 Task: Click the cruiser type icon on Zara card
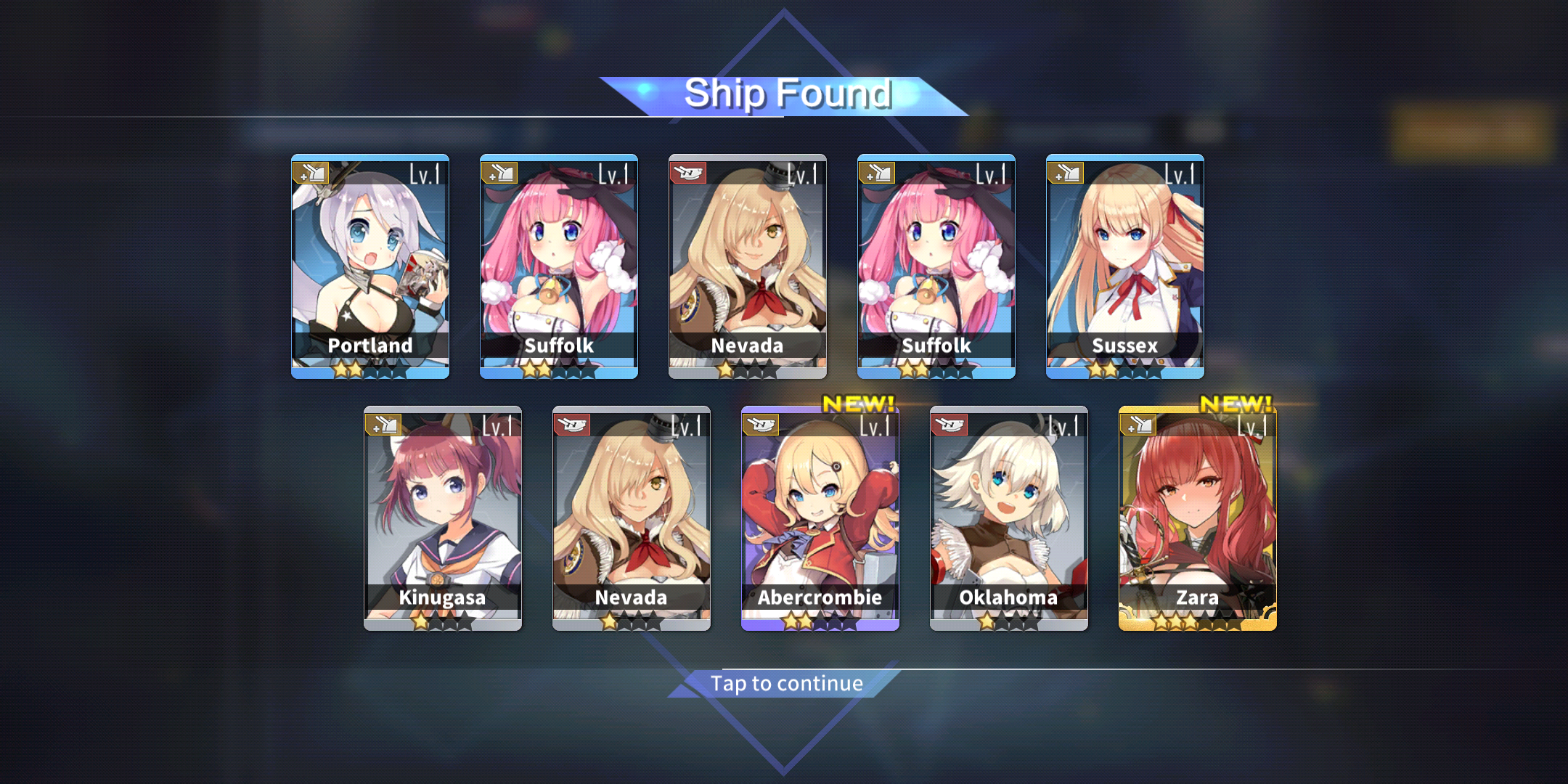point(1138,425)
